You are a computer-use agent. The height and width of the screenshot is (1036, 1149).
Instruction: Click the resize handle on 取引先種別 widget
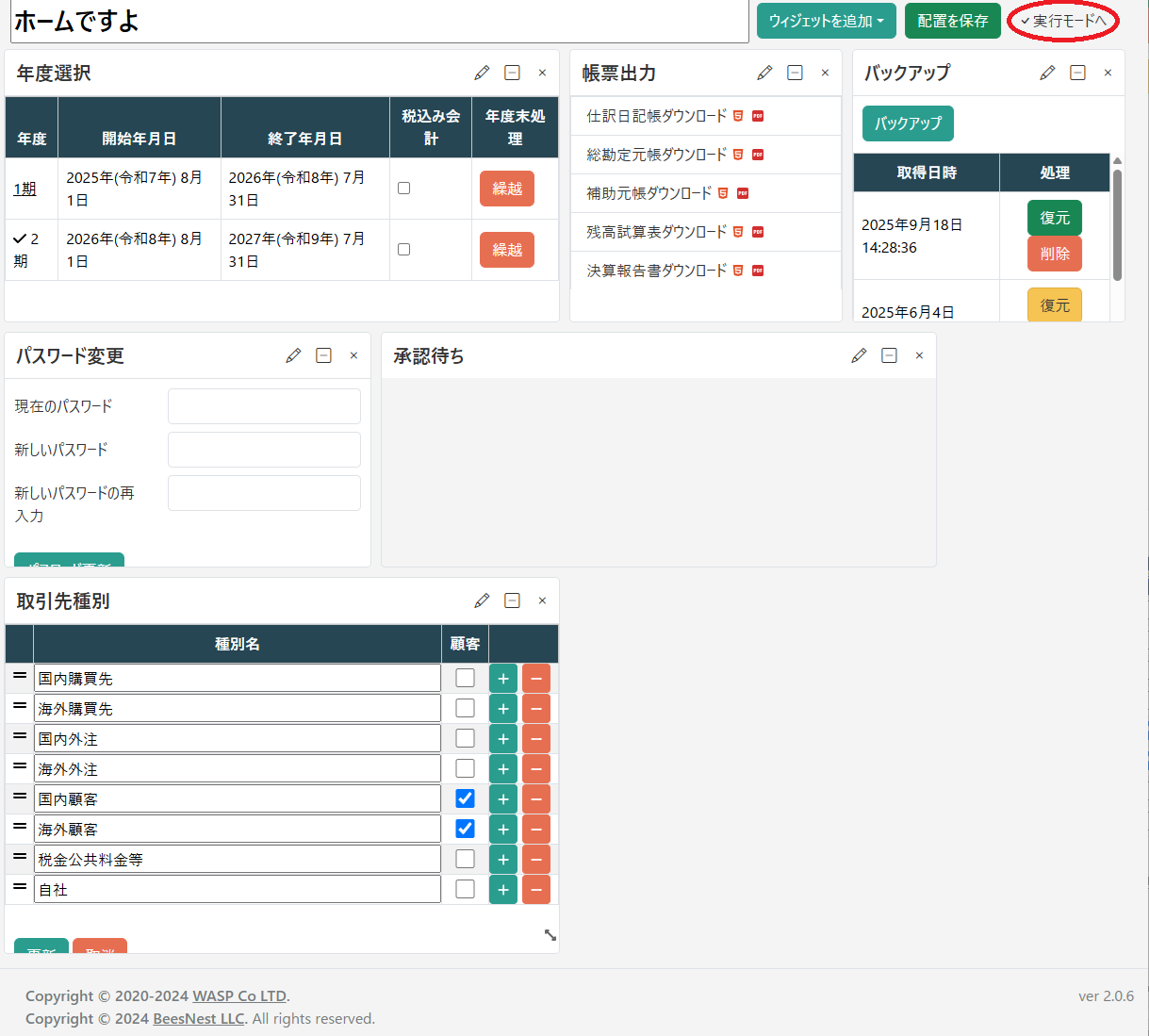pos(550,935)
